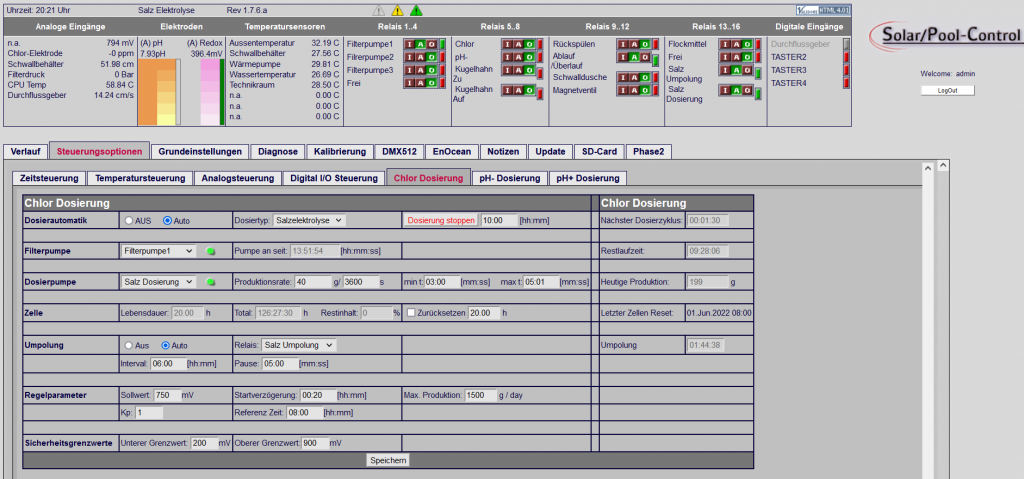Set Filterpumpe1 relay to I

coord(409,44)
